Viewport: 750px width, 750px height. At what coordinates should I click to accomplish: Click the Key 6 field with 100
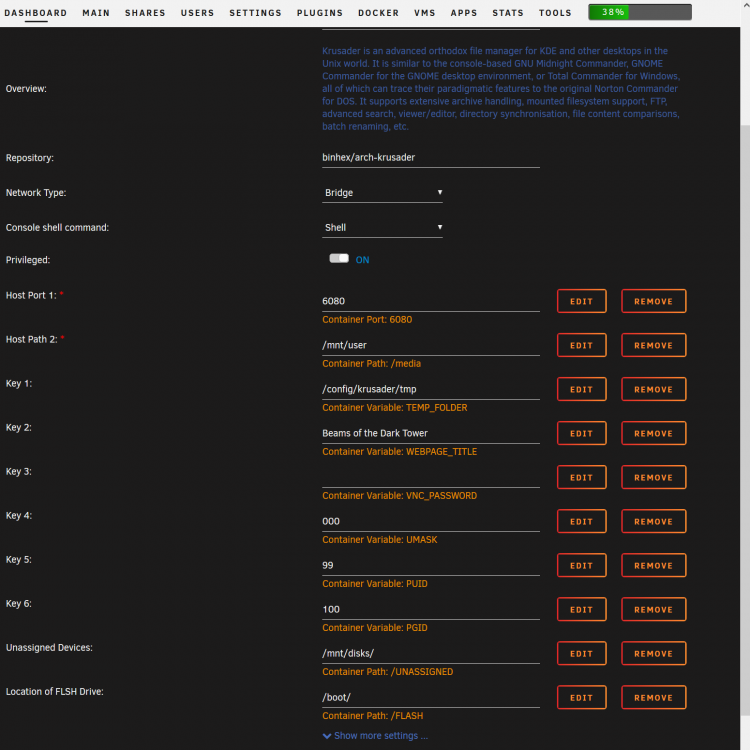point(431,609)
